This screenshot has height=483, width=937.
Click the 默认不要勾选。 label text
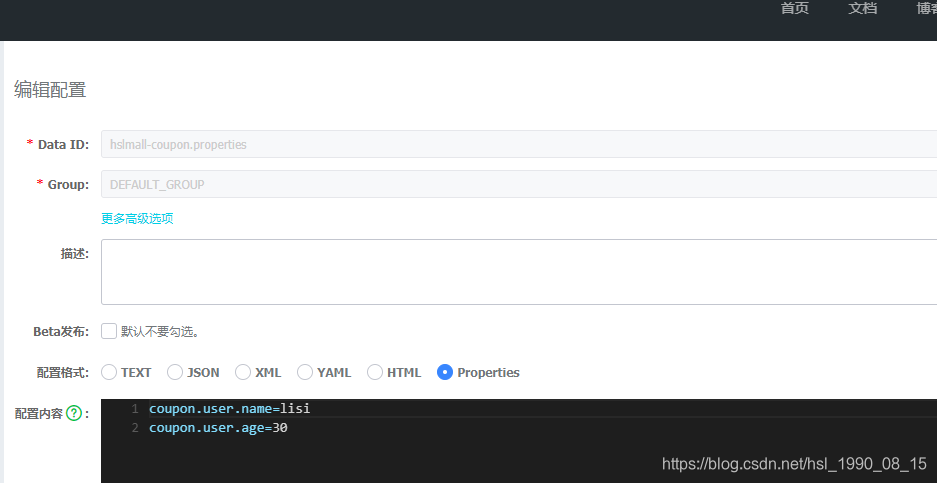[160, 332]
